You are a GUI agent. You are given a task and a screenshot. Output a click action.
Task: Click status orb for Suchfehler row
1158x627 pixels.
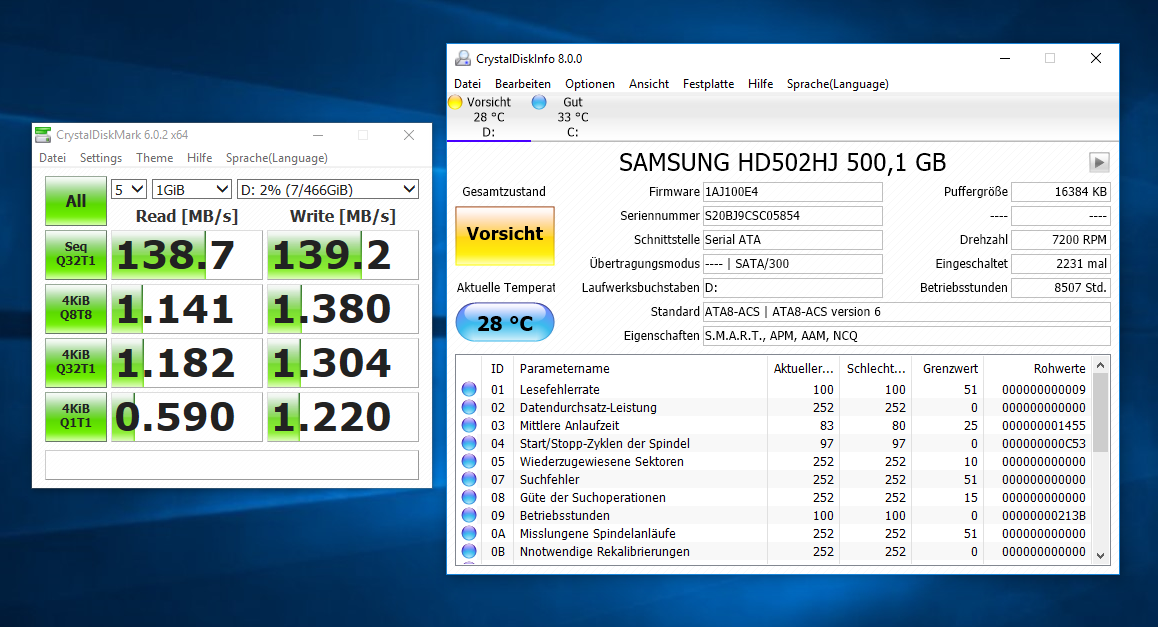[469, 479]
